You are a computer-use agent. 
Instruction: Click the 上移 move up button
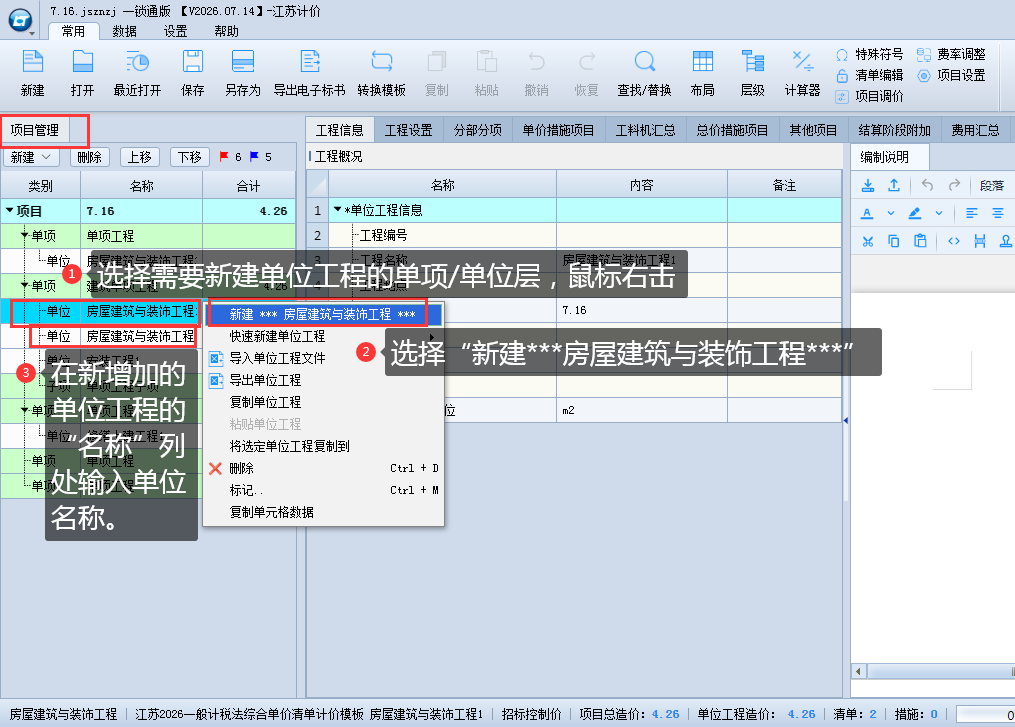(140, 157)
